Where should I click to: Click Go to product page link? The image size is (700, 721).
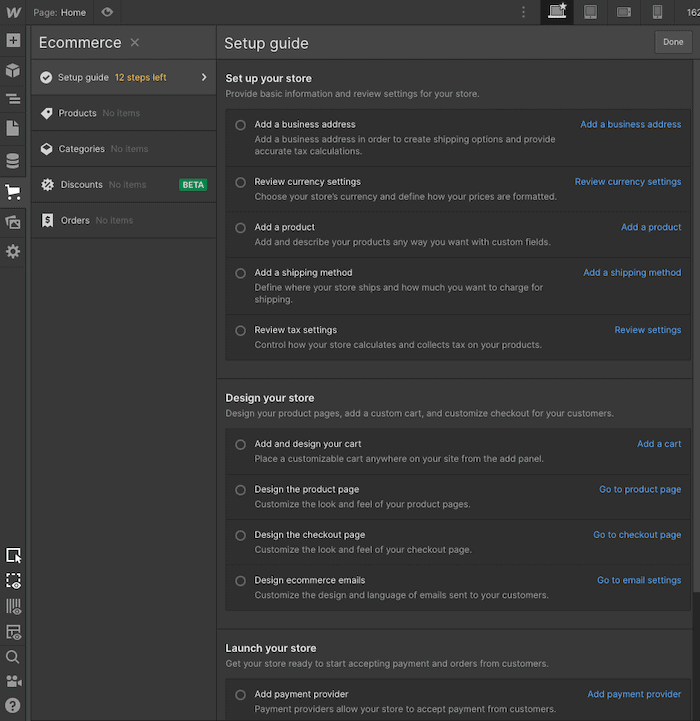tap(640, 489)
